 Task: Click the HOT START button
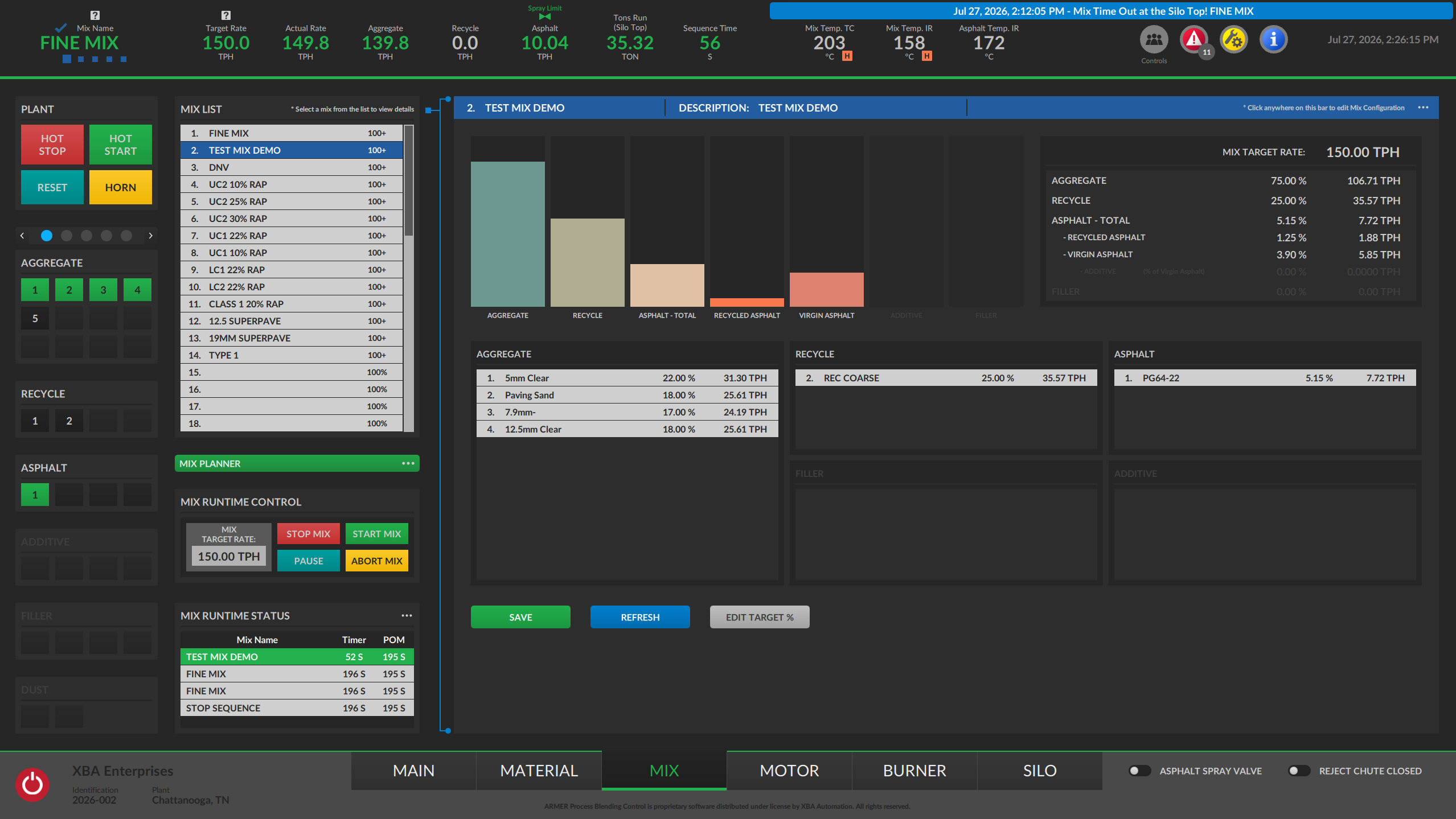point(120,145)
